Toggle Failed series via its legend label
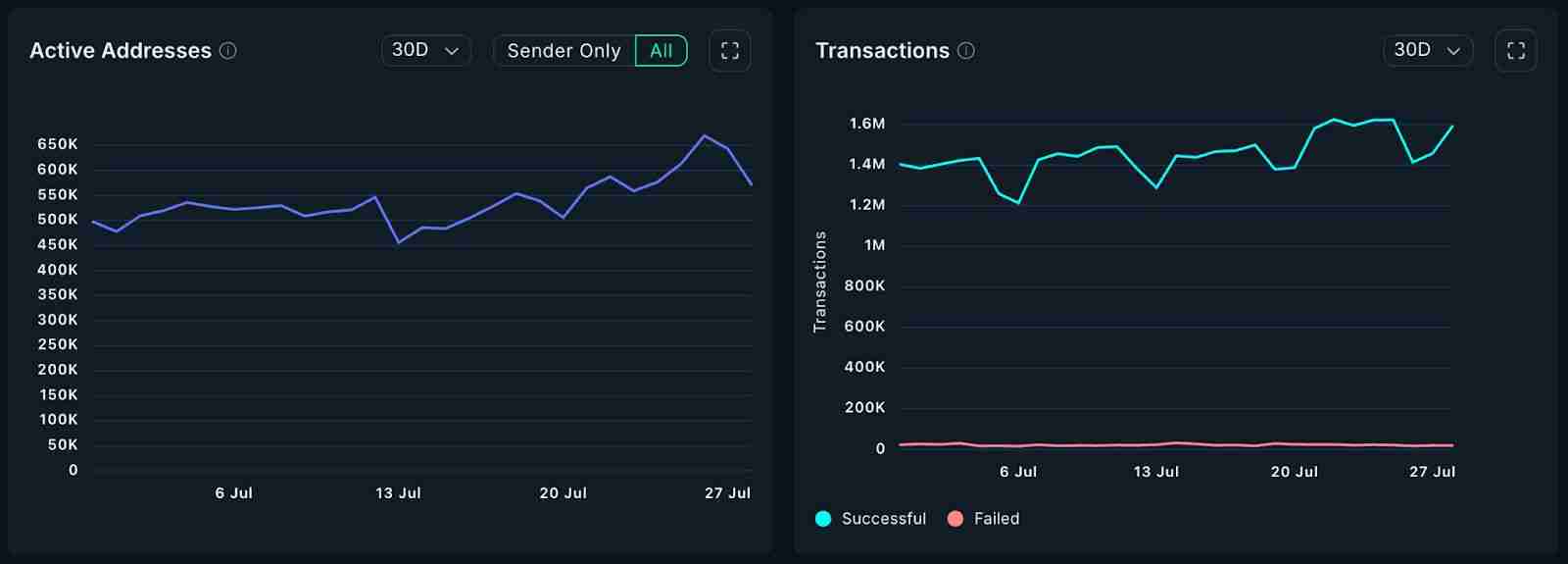The width and height of the screenshot is (1568, 564). click(x=997, y=519)
